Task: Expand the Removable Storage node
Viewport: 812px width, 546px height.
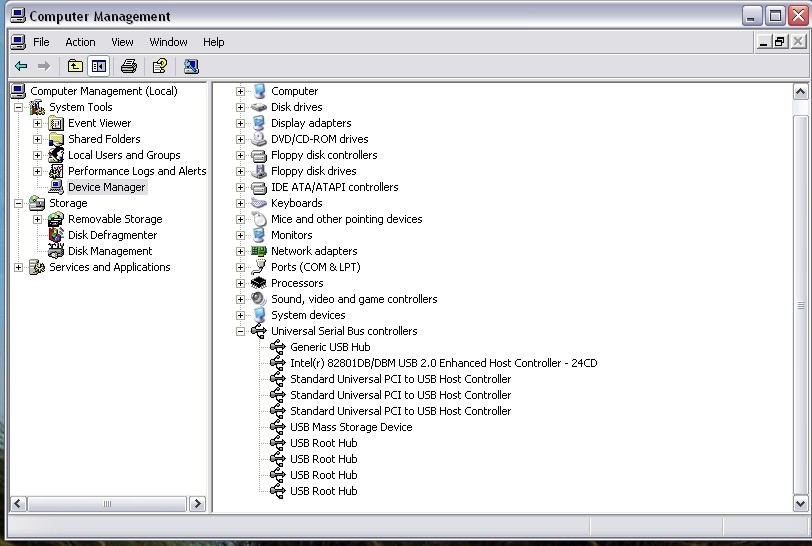Action: (x=37, y=220)
